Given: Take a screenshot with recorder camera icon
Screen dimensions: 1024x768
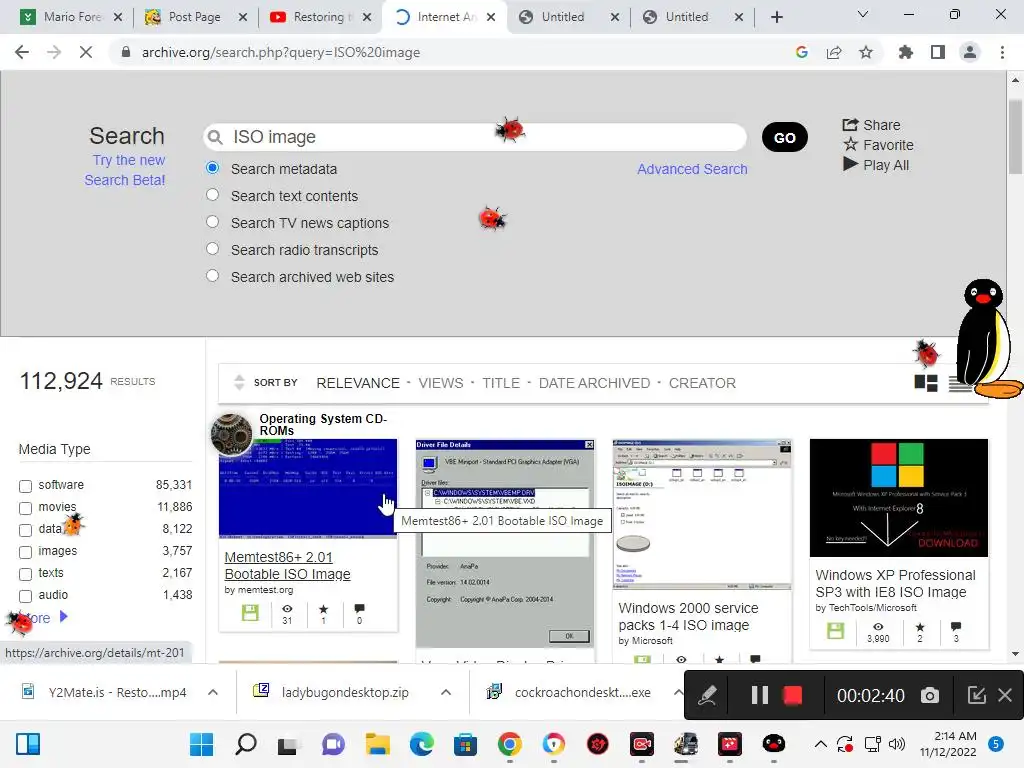Looking at the screenshot, I should 930,696.
